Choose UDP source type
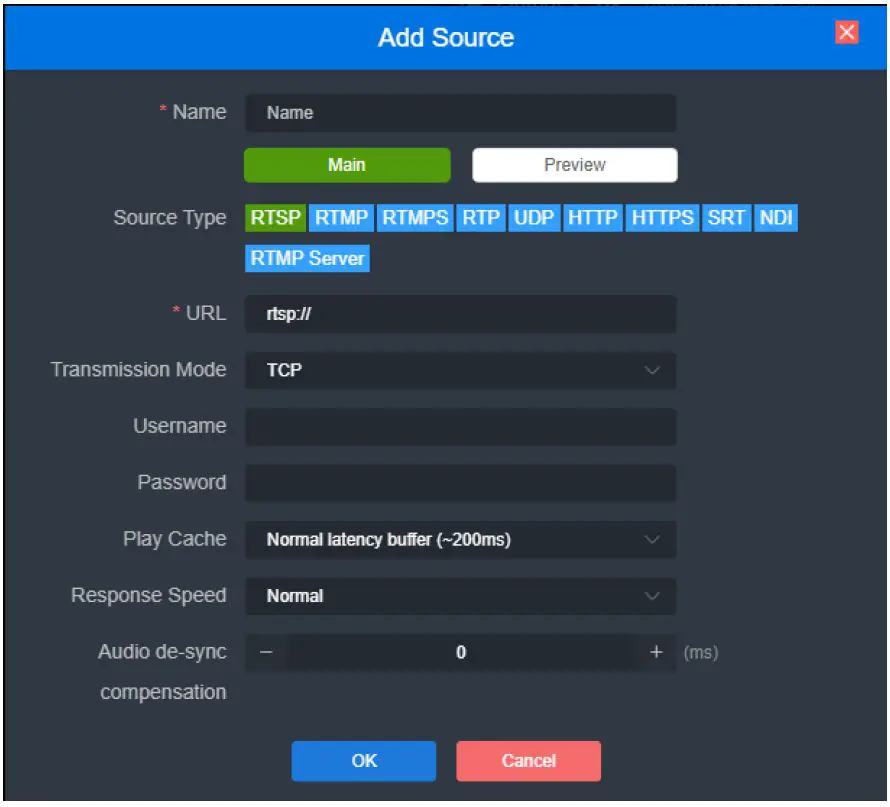Screen dimensions: 890x807 pyautogui.click(x=534, y=218)
